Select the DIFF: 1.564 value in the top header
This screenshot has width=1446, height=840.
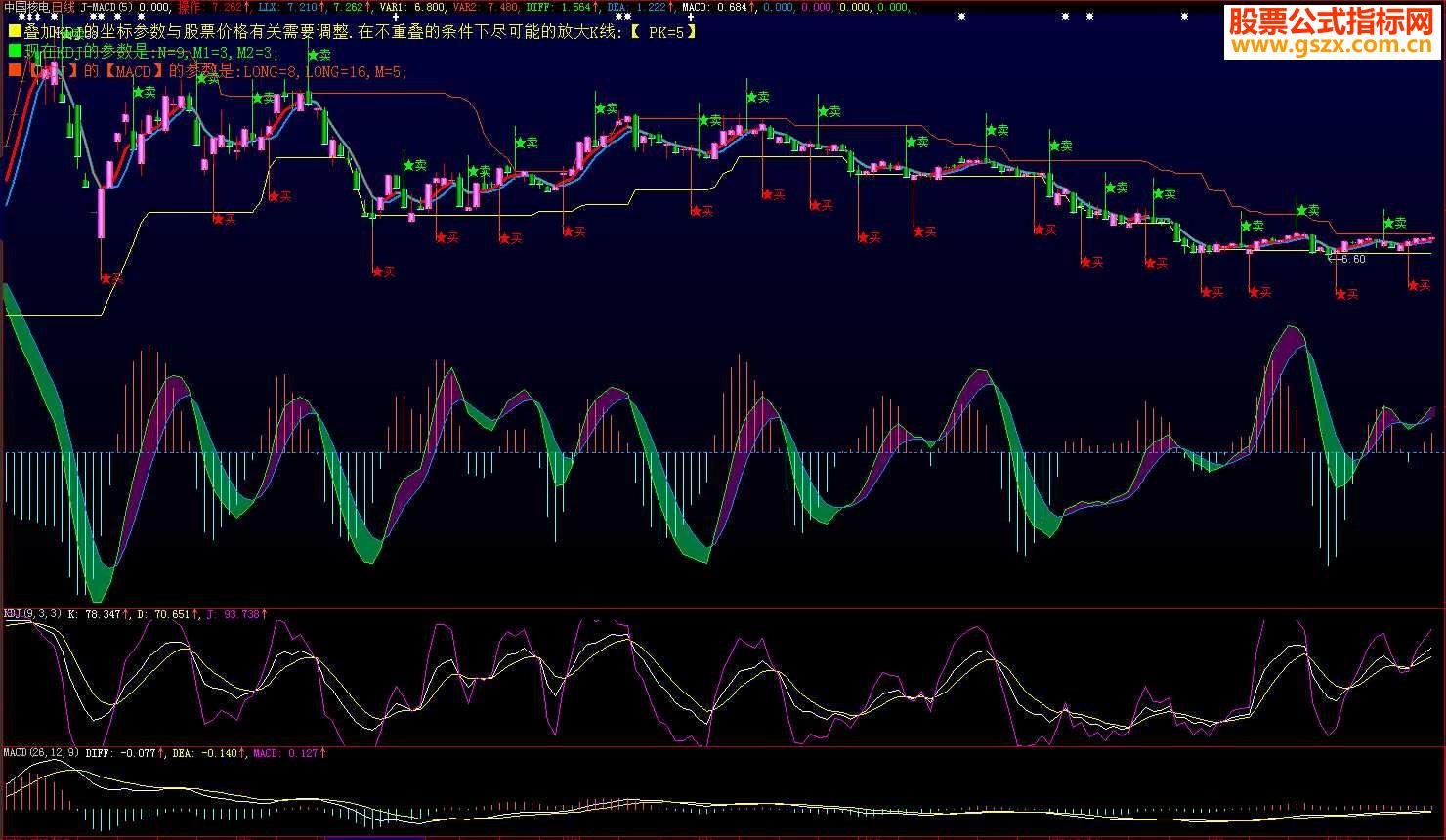[563, 7]
